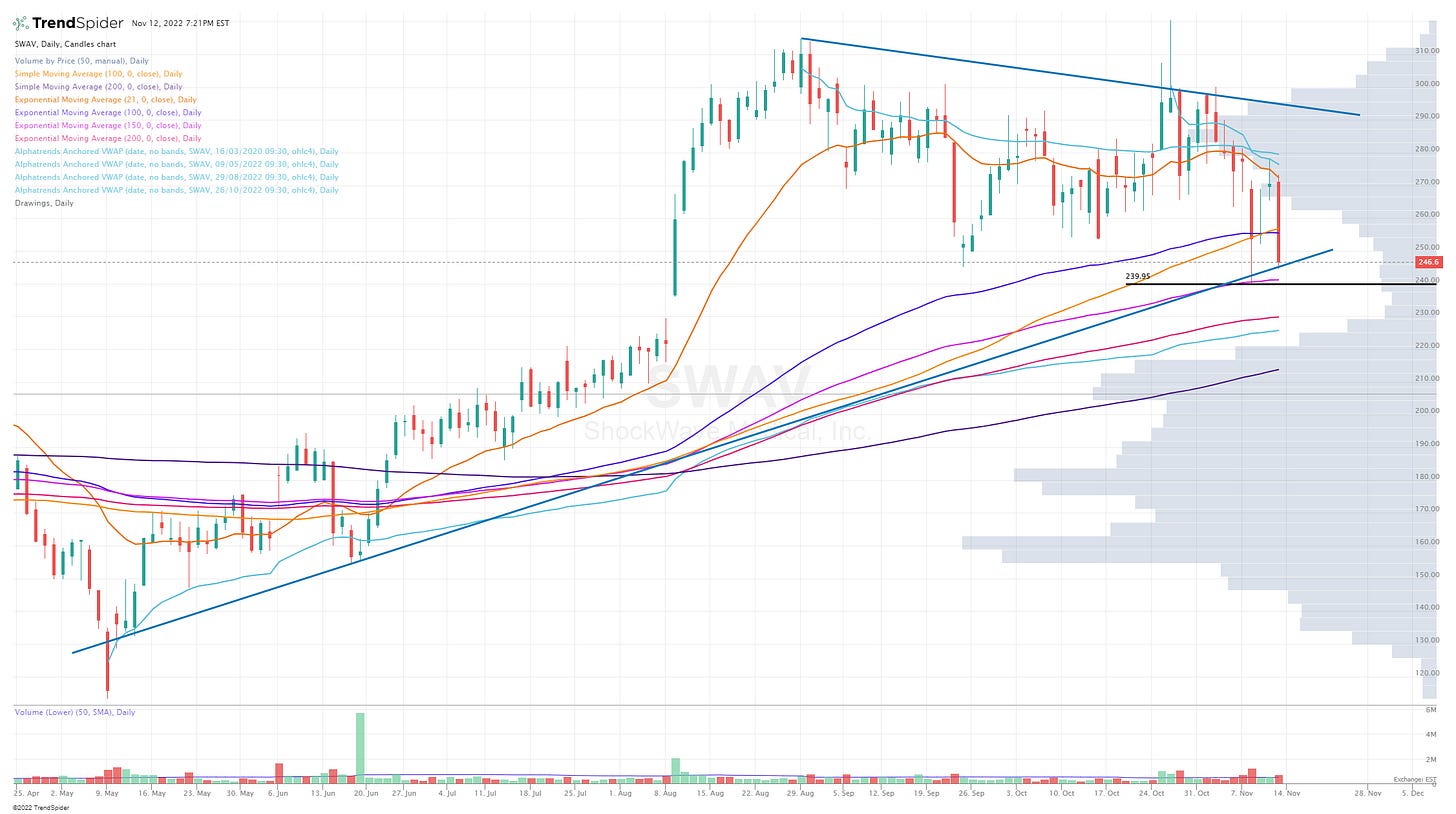1456x814 pixels.
Task: Click the 180.00 price axis label
Action: [1427, 476]
